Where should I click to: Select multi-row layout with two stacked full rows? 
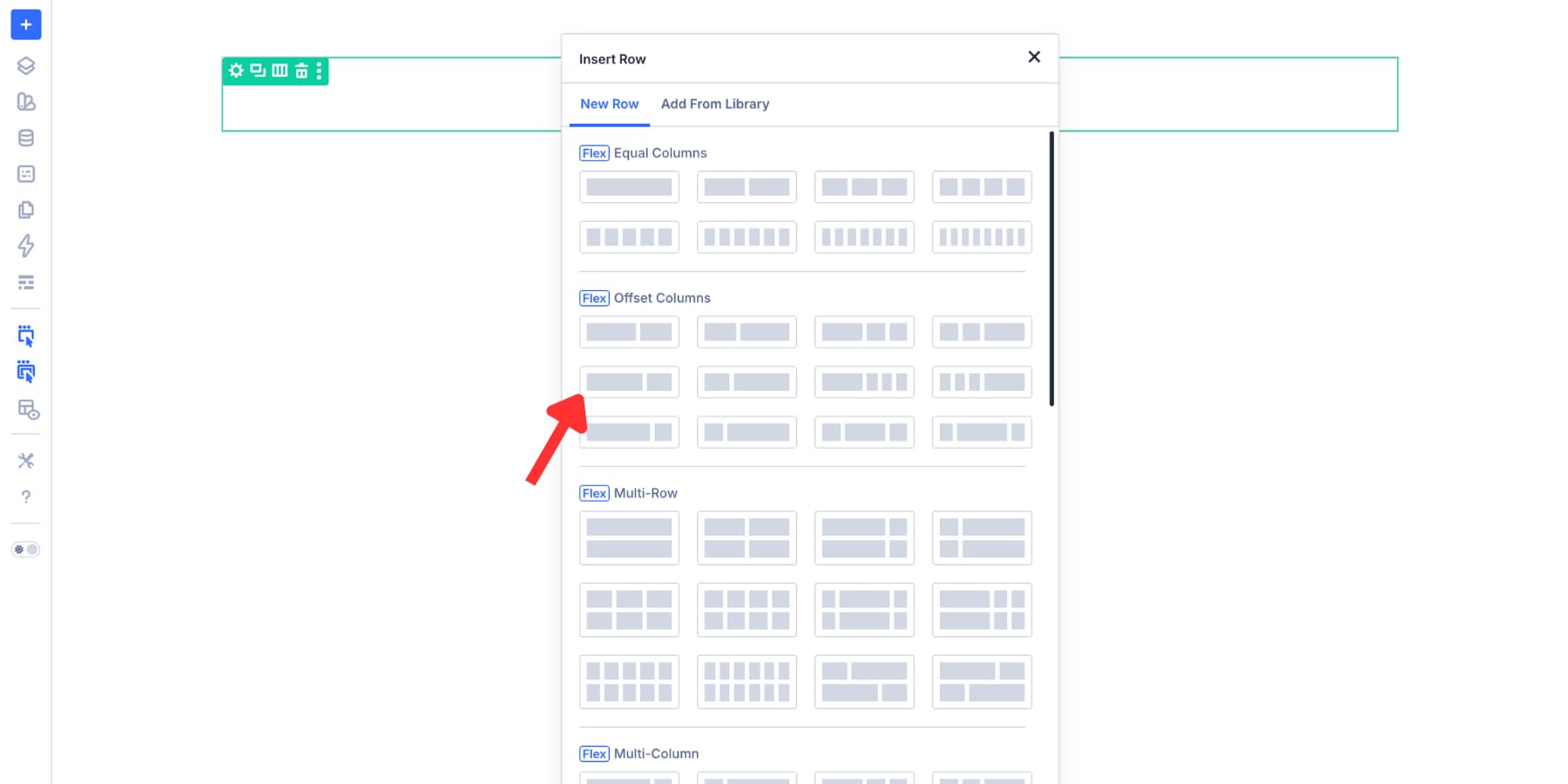(629, 537)
